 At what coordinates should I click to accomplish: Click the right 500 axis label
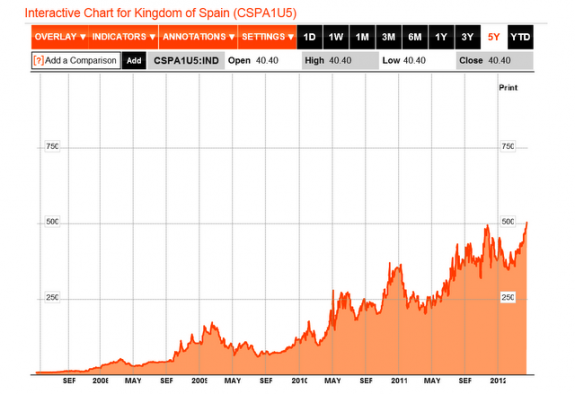(x=508, y=222)
